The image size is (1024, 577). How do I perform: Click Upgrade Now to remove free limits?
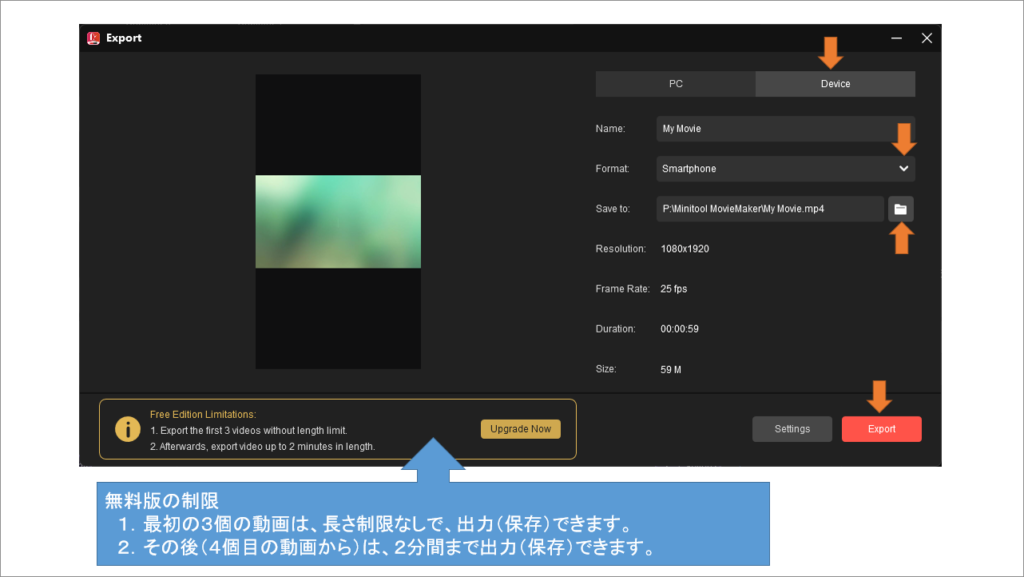[x=520, y=427]
